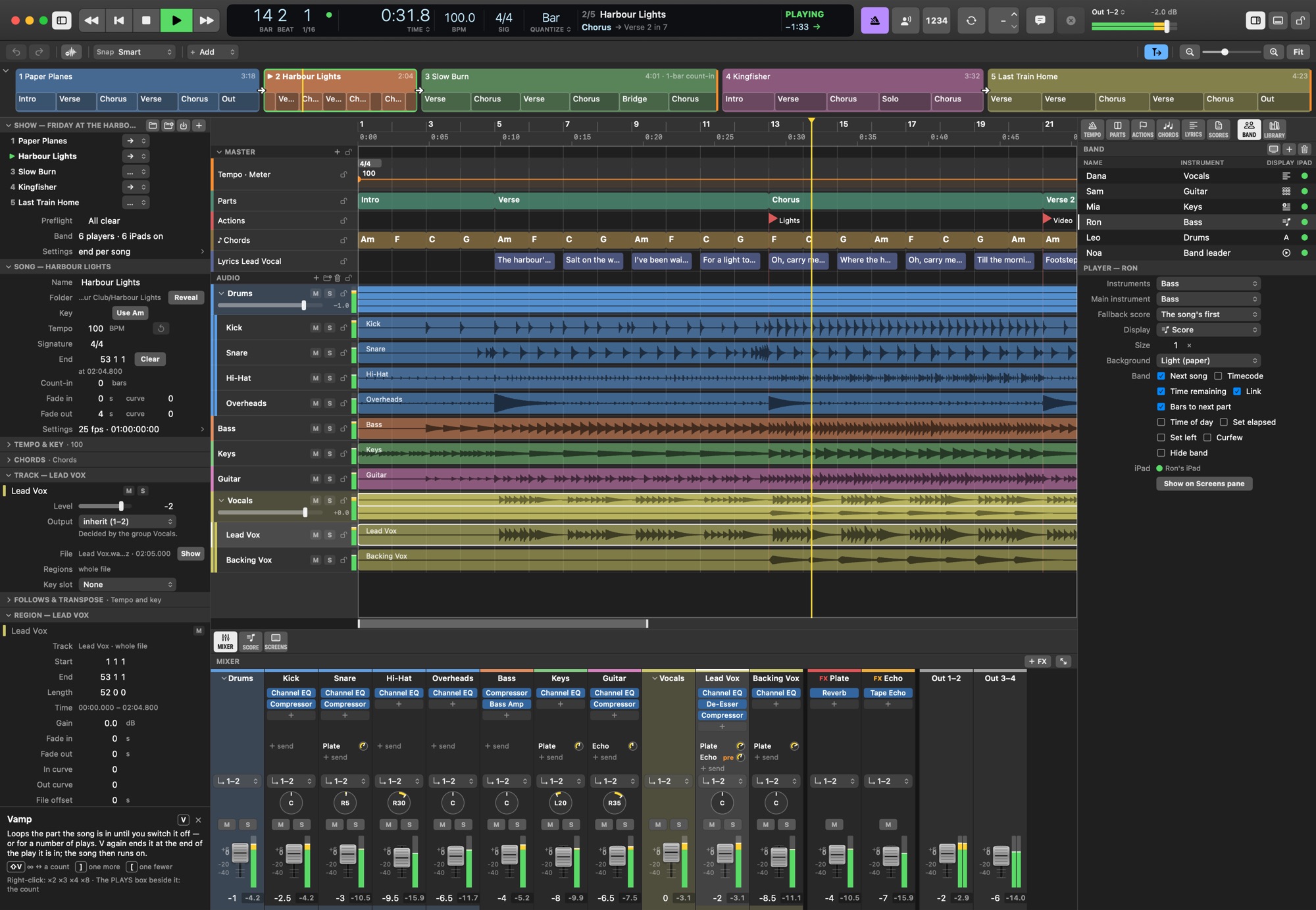Click Show on Screens pane button
The height and width of the screenshot is (910, 1316).
[1204, 484]
